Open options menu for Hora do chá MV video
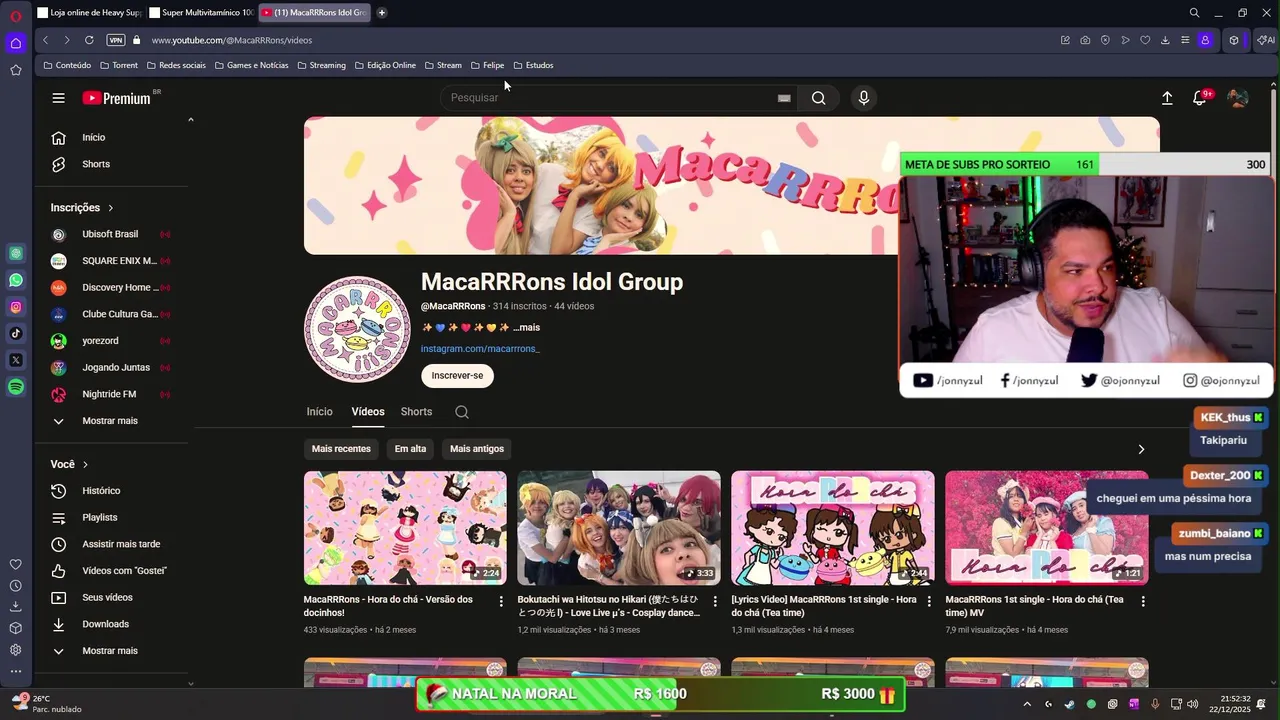Image resolution: width=1280 pixels, height=720 pixels. (1143, 601)
